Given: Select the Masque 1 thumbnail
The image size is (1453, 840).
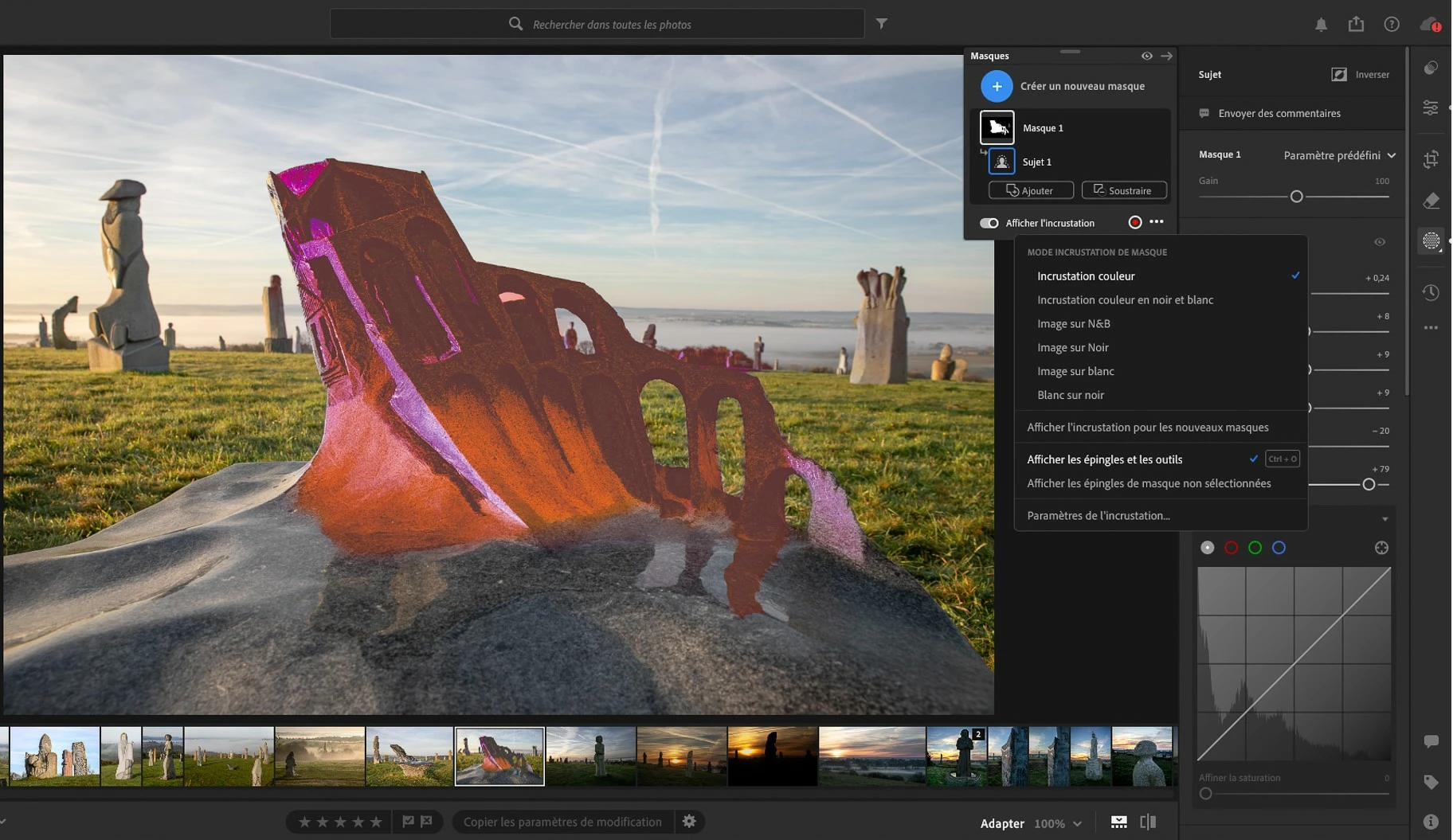Looking at the screenshot, I should click(997, 127).
